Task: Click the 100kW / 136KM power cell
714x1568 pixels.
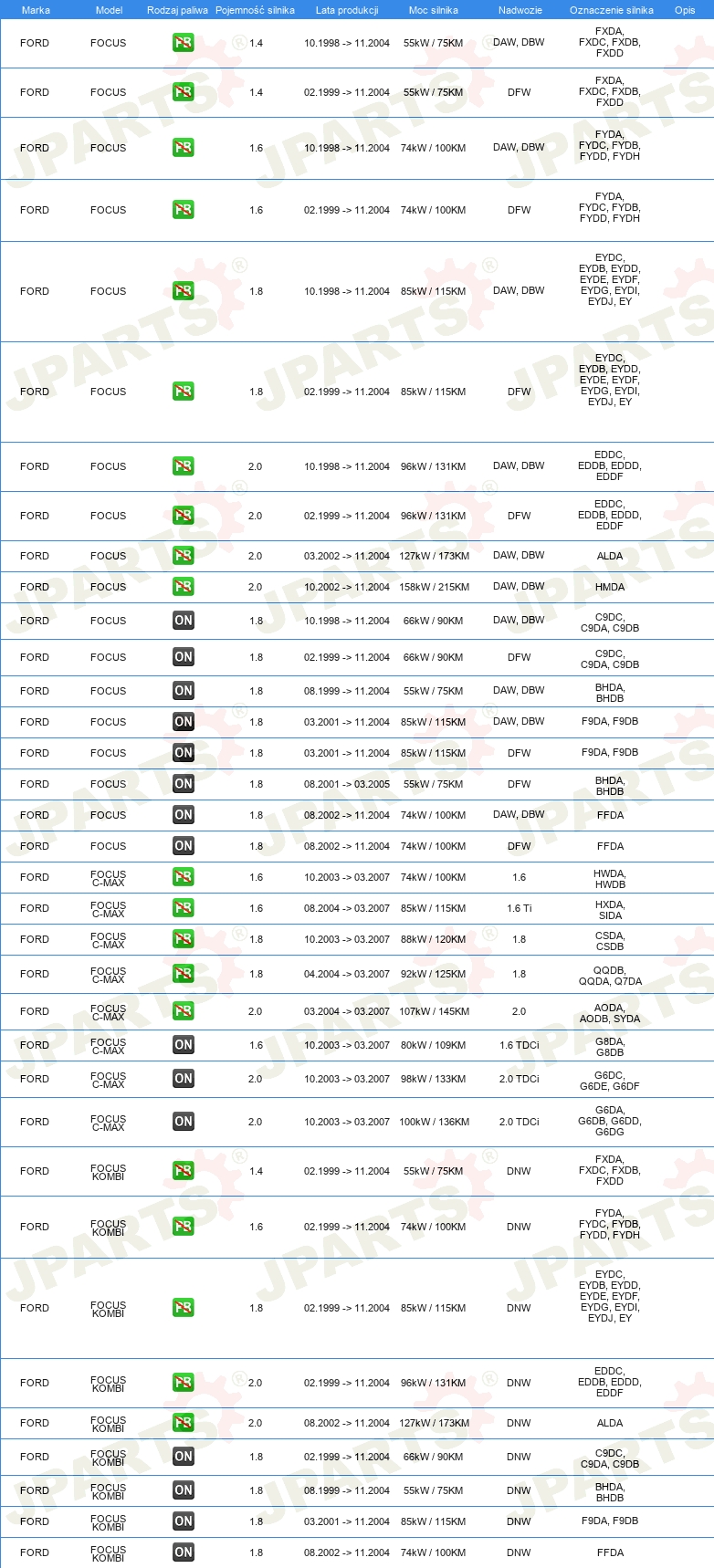Action: pyautogui.click(x=434, y=1122)
